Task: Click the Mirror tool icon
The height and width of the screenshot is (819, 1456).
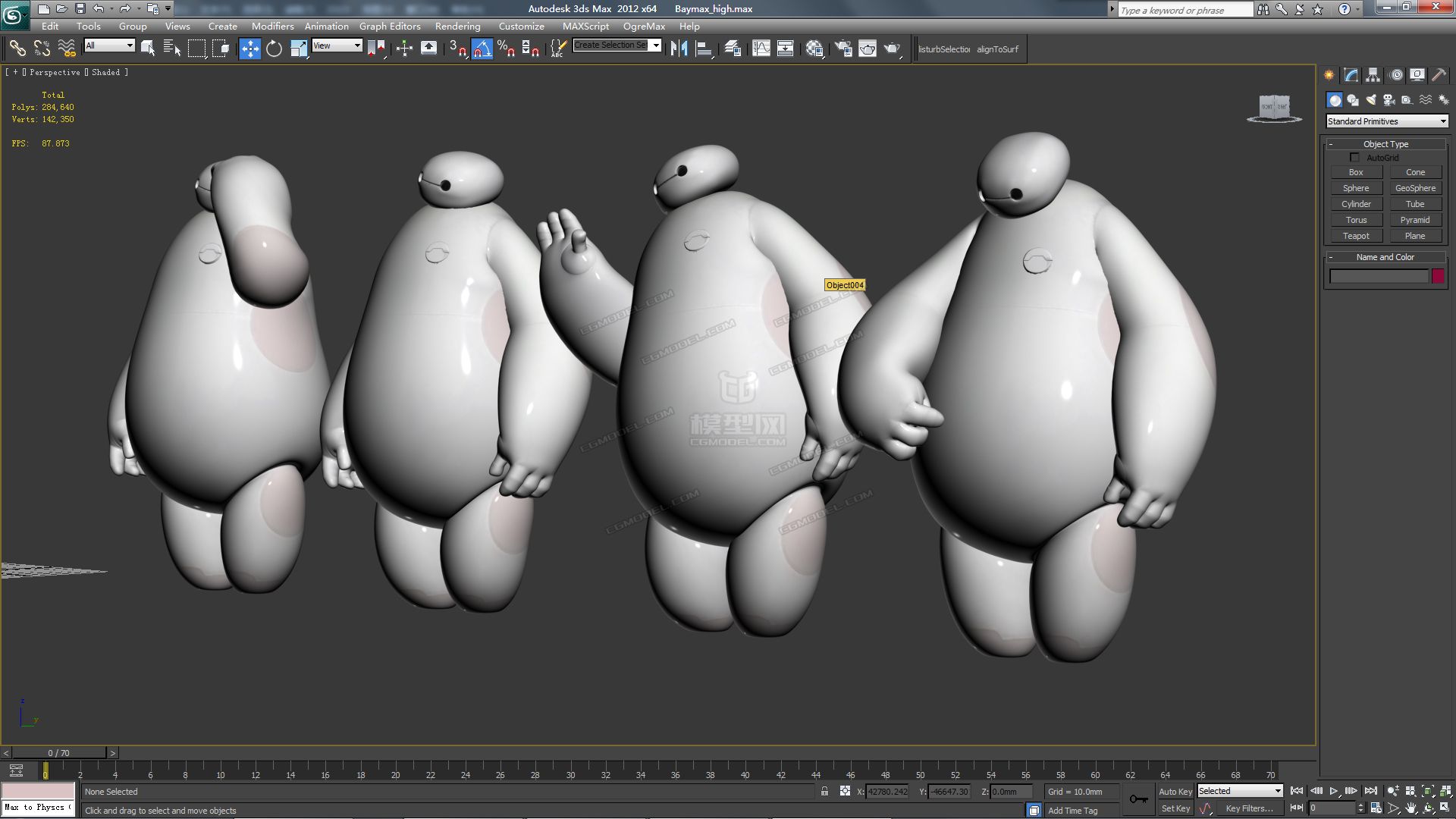Action: 679,49
